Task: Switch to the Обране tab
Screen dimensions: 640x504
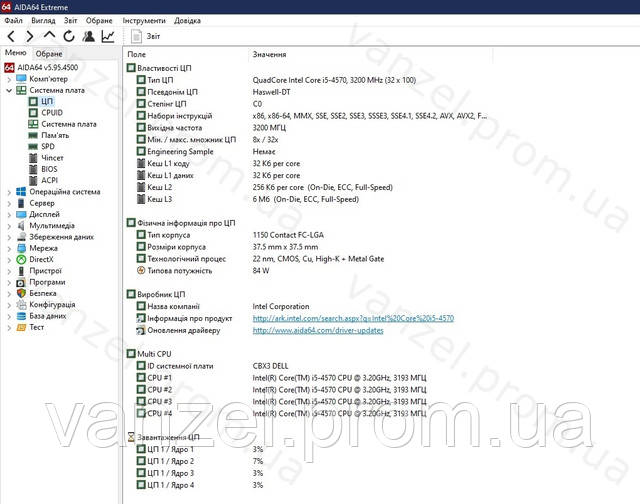Action: pos(49,54)
